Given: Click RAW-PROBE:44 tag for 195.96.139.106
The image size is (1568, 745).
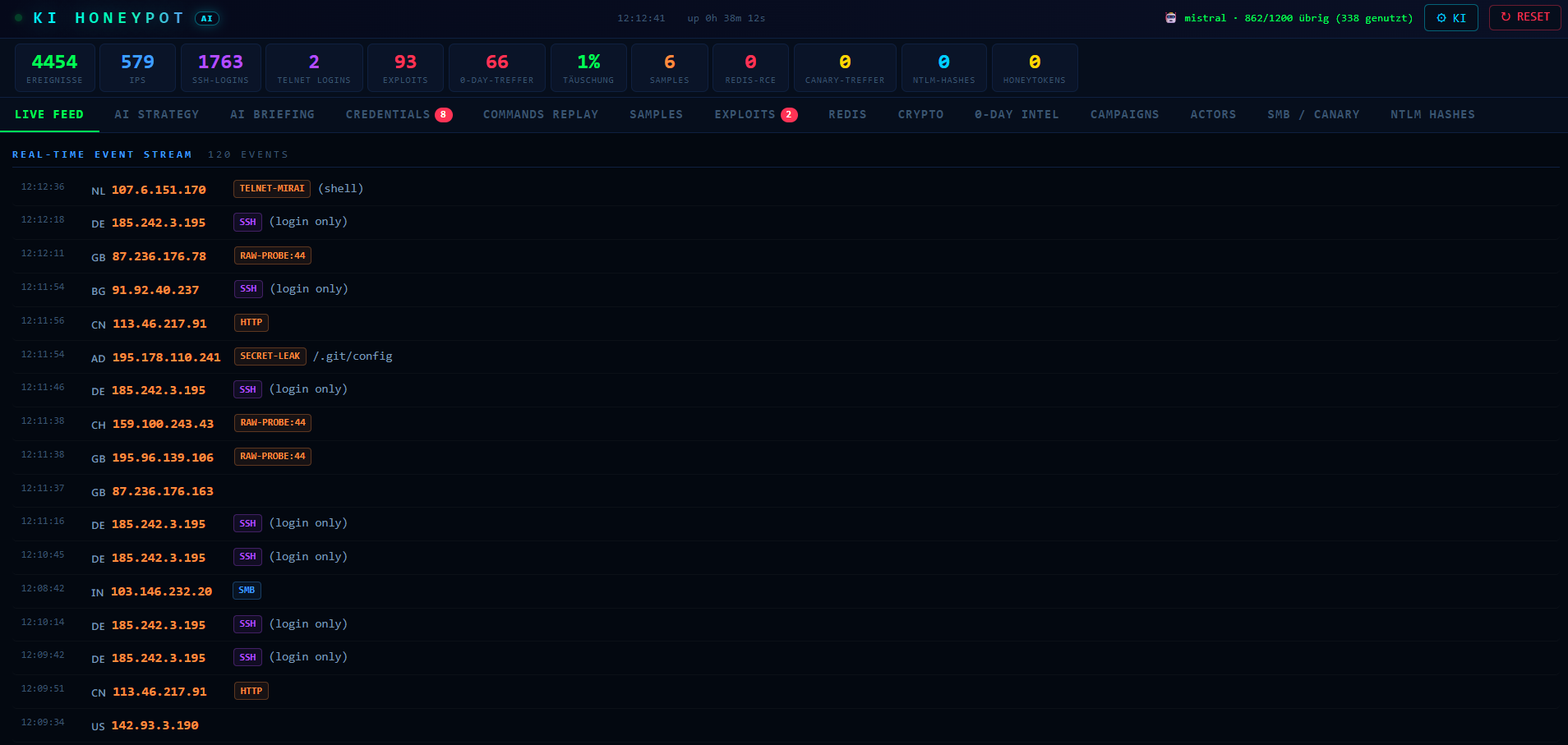Looking at the screenshot, I should 273,457.
